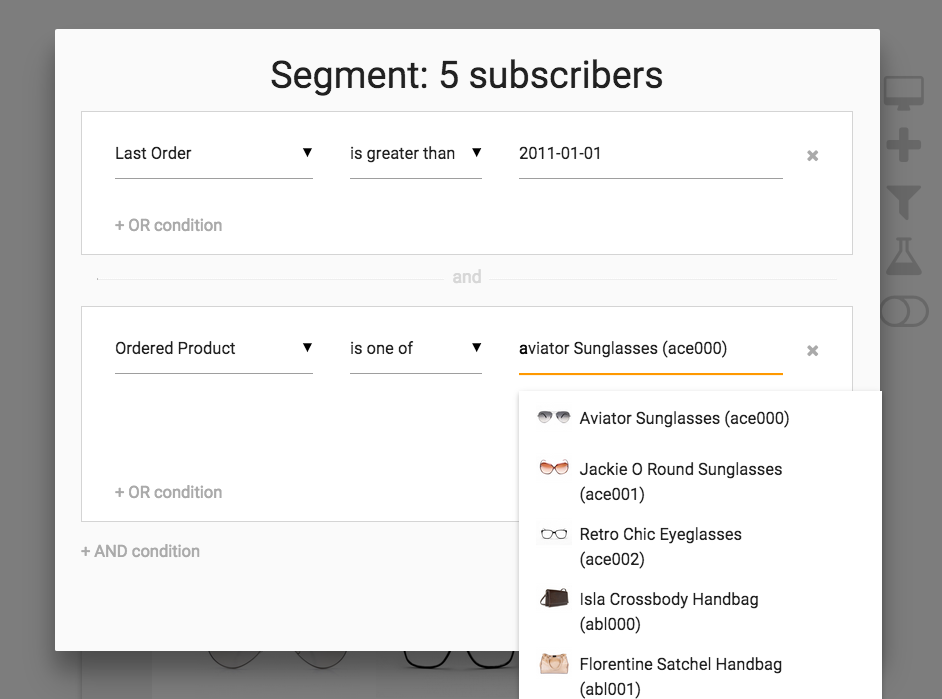Click the + AND condition link
The width and height of the screenshot is (942, 699).
tap(140, 551)
